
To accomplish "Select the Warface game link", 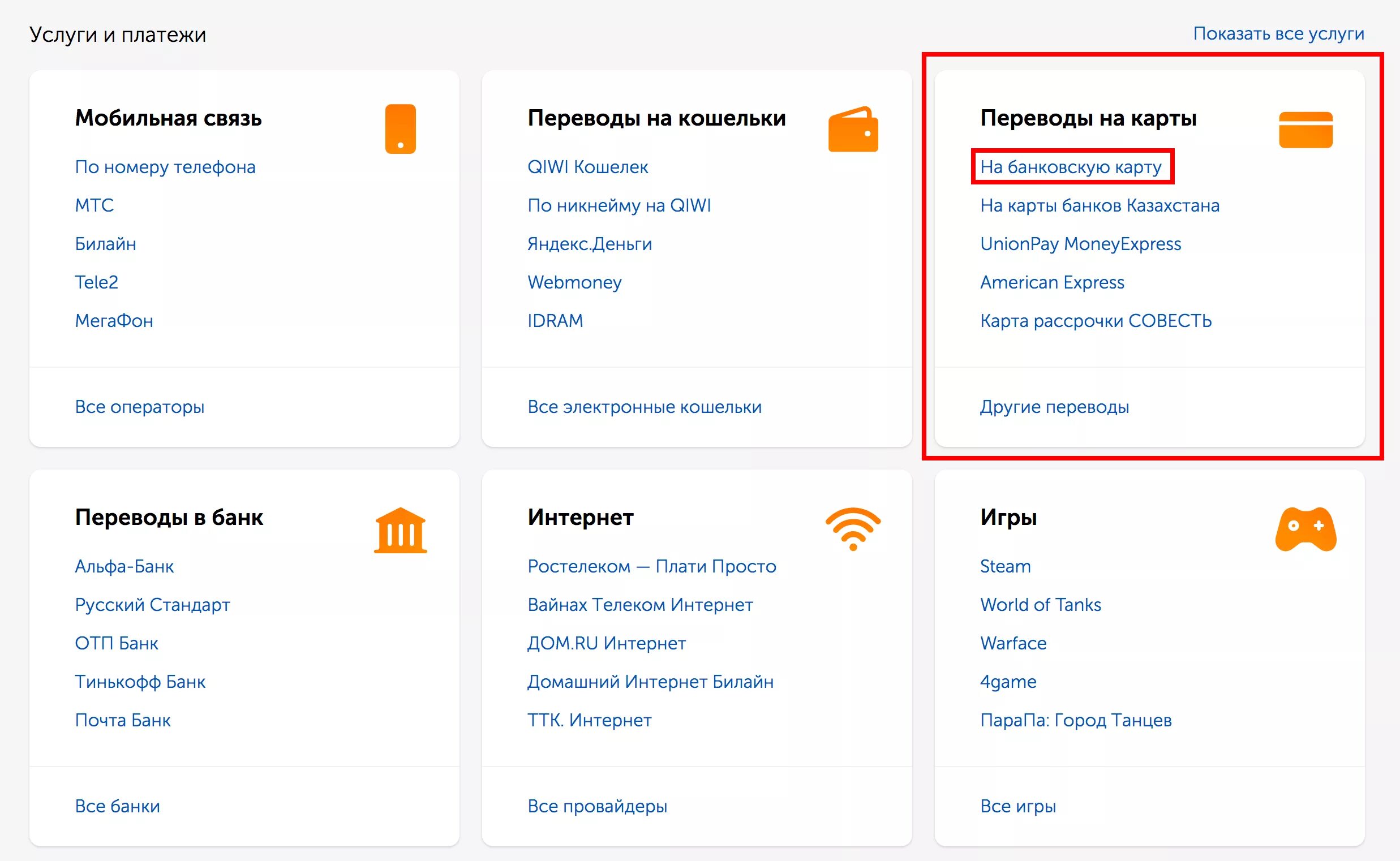I will 1014,643.
